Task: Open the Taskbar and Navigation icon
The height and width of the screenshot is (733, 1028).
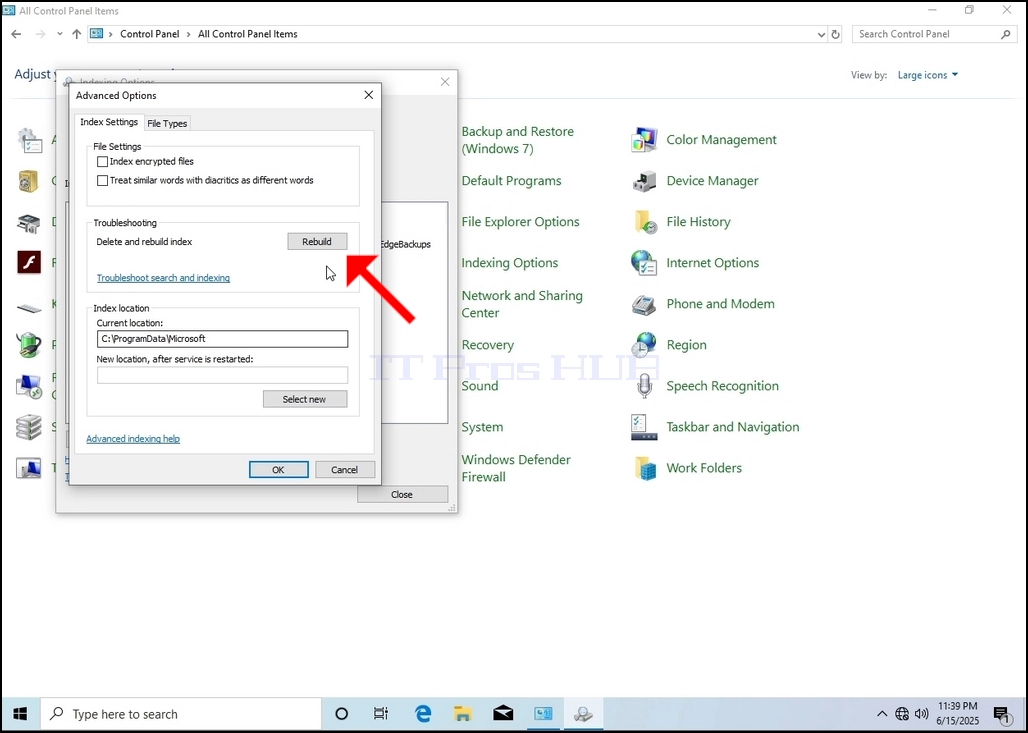Action: click(x=644, y=427)
